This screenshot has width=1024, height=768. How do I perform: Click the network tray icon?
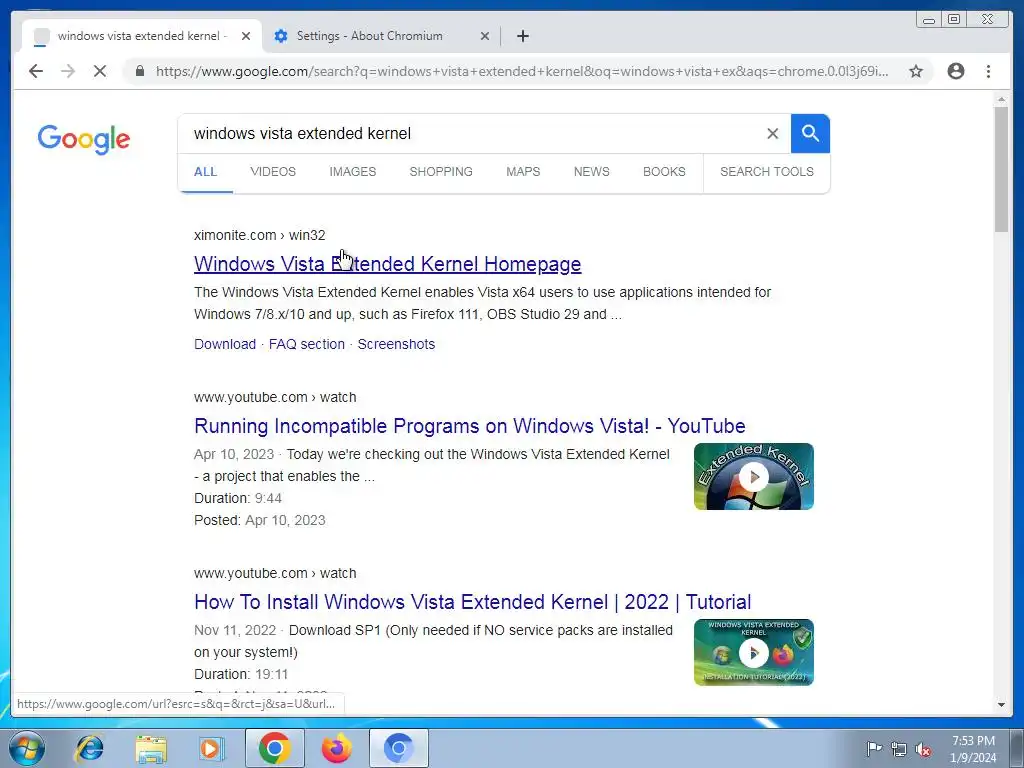tap(899, 748)
